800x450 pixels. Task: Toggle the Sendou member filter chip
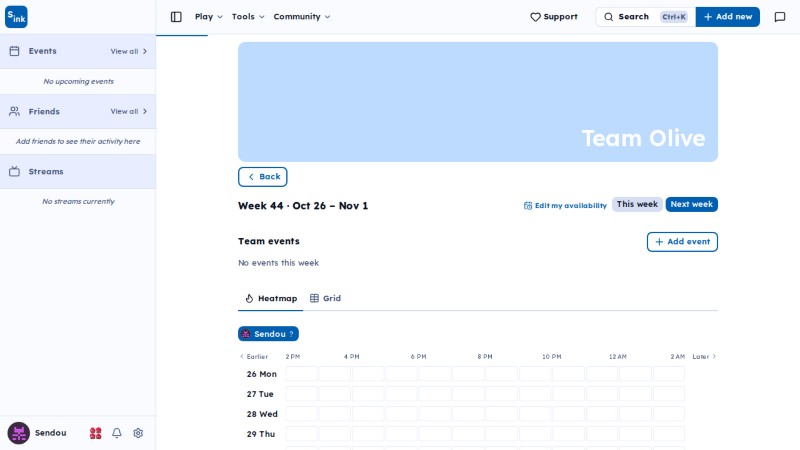click(x=268, y=334)
